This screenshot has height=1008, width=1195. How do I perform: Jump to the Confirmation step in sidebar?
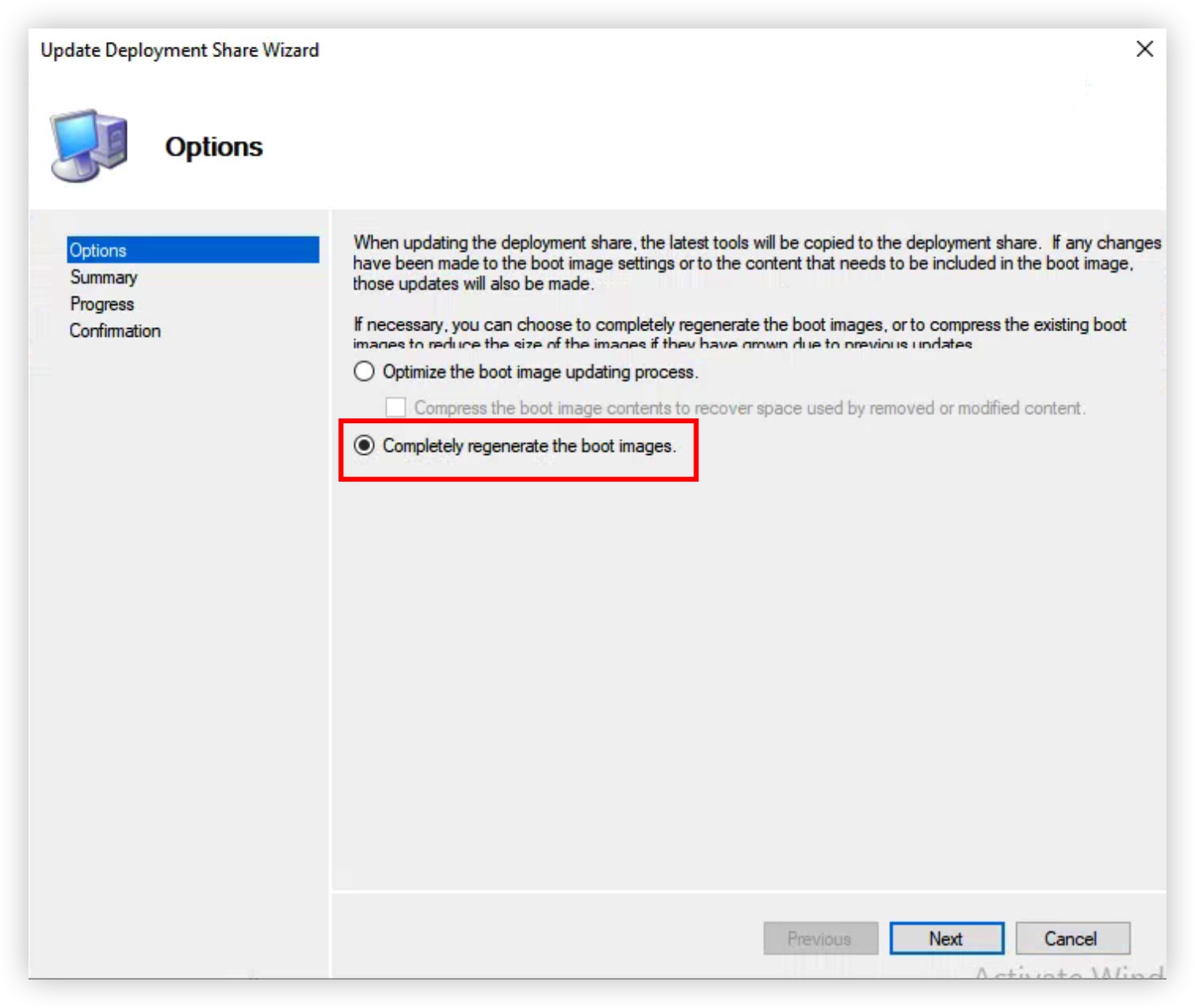click(x=115, y=331)
